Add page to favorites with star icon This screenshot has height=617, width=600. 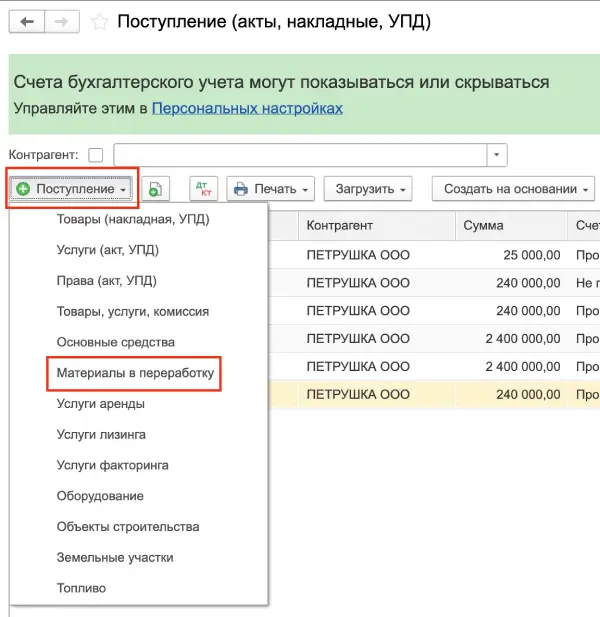click(99, 21)
